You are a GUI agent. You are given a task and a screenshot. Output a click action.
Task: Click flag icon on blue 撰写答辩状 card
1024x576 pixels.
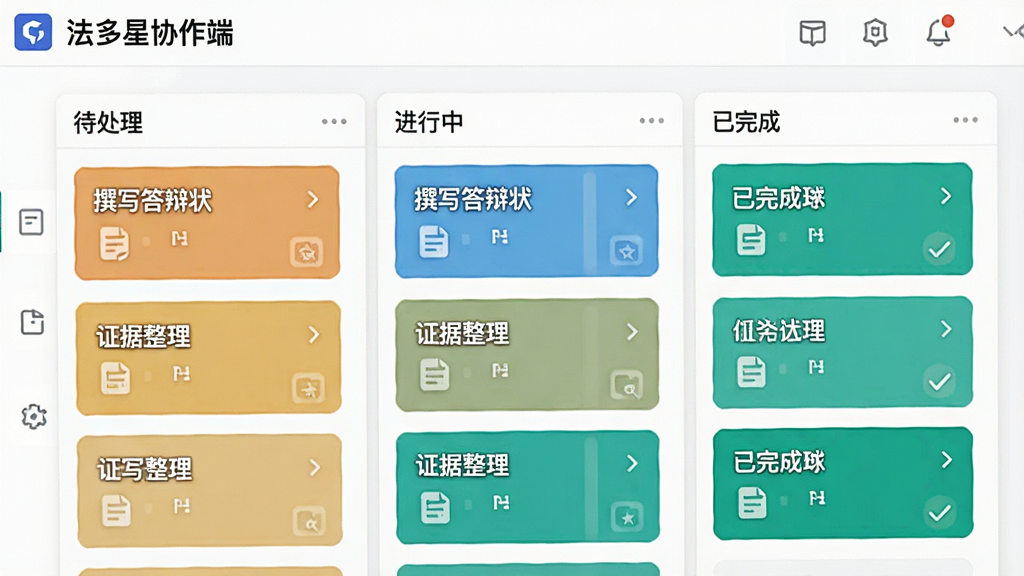[x=500, y=236]
